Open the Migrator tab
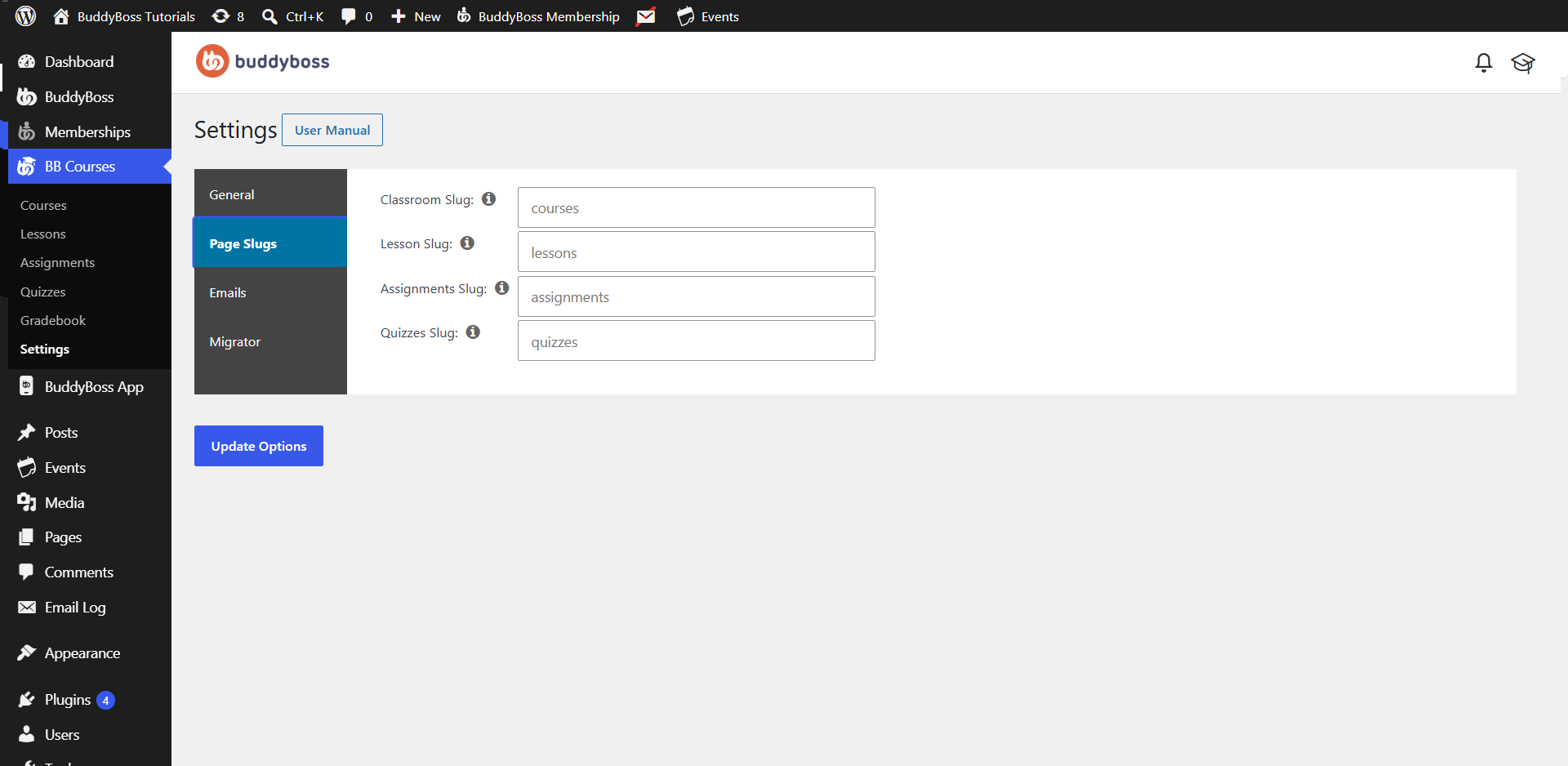Image resolution: width=1568 pixels, height=766 pixels. pyautogui.click(x=270, y=341)
